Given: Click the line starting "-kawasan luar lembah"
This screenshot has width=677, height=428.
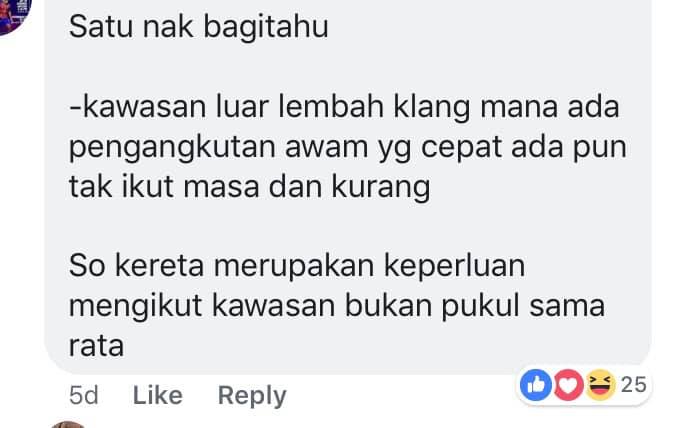Looking at the screenshot, I should 344,107.
